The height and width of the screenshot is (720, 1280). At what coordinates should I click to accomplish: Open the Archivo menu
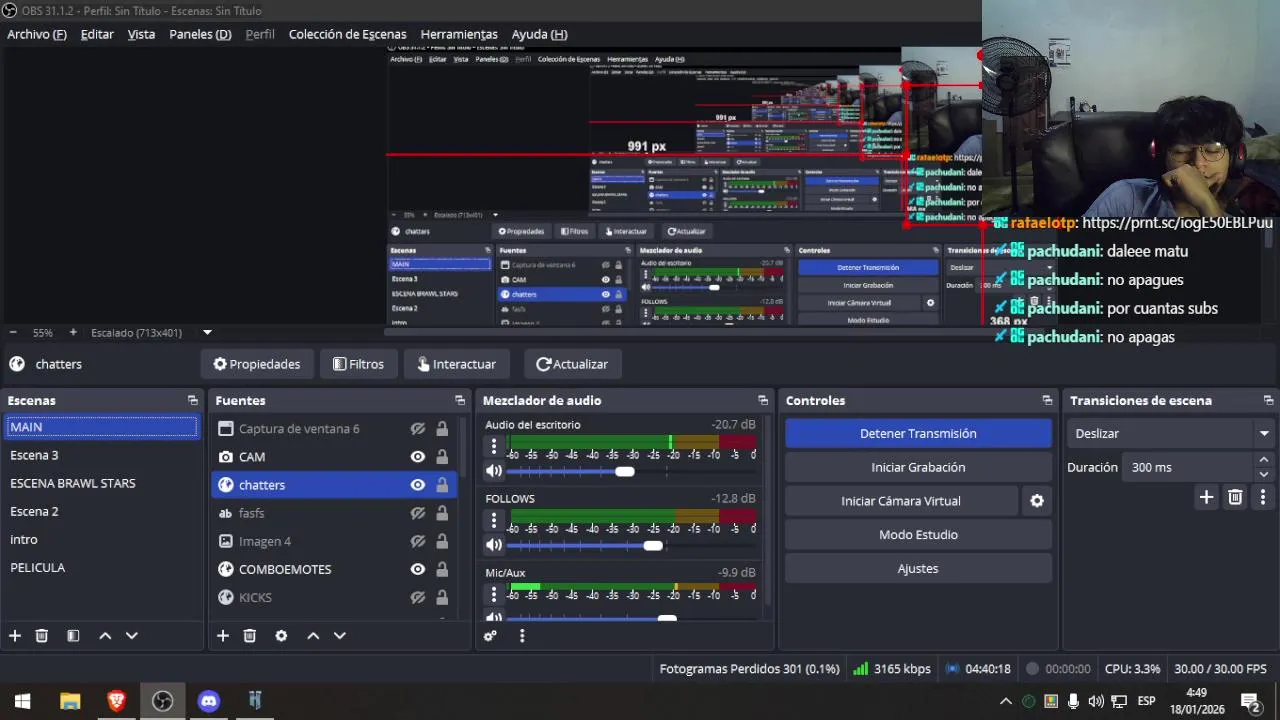pos(37,34)
